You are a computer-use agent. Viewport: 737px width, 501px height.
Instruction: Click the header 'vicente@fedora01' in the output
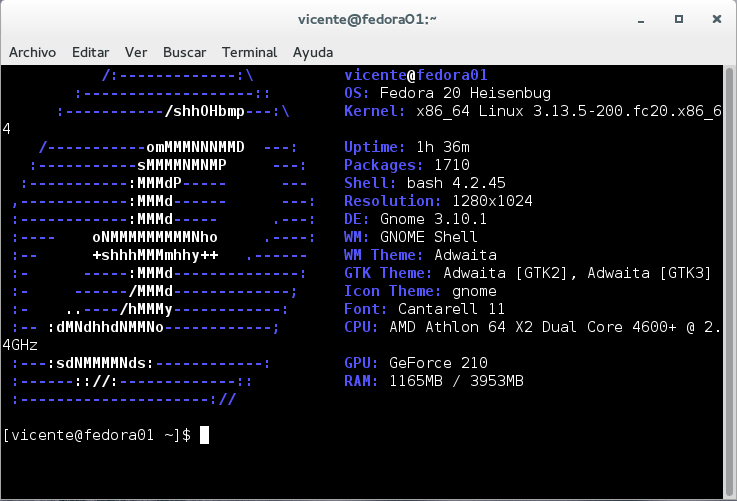pyautogui.click(x=416, y=75)
